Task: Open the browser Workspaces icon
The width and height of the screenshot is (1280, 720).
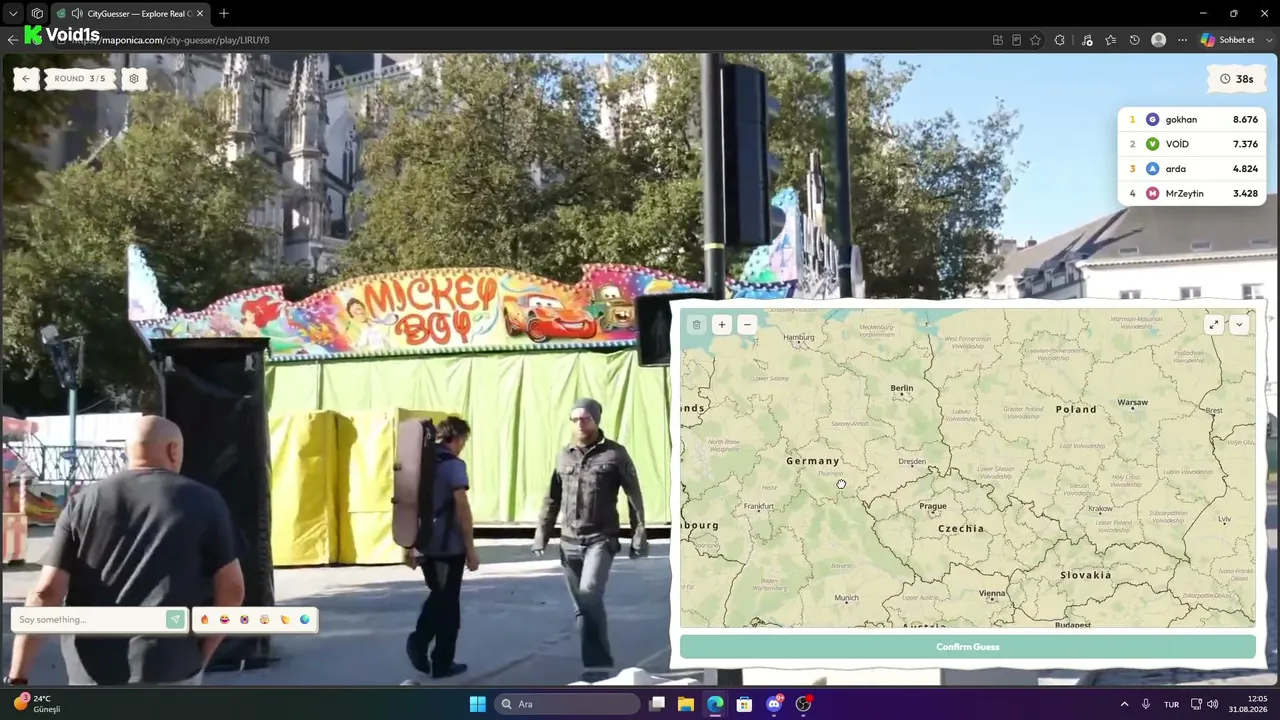Action: [37, 14]
